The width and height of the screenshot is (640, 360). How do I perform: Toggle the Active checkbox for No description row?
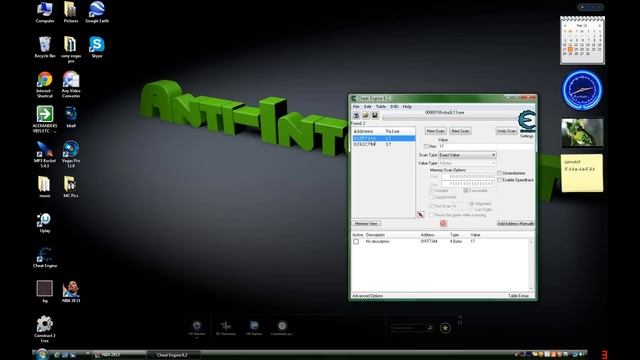[356, 242]
